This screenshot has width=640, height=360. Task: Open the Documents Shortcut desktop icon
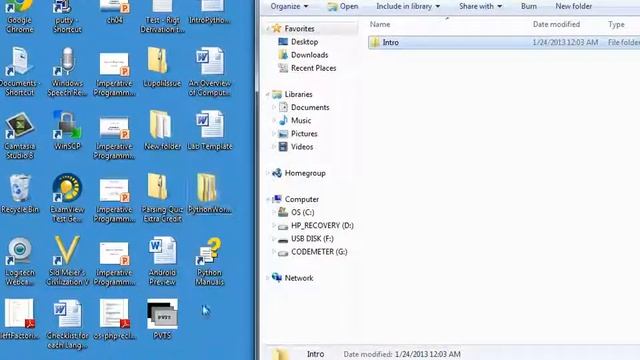20,72
